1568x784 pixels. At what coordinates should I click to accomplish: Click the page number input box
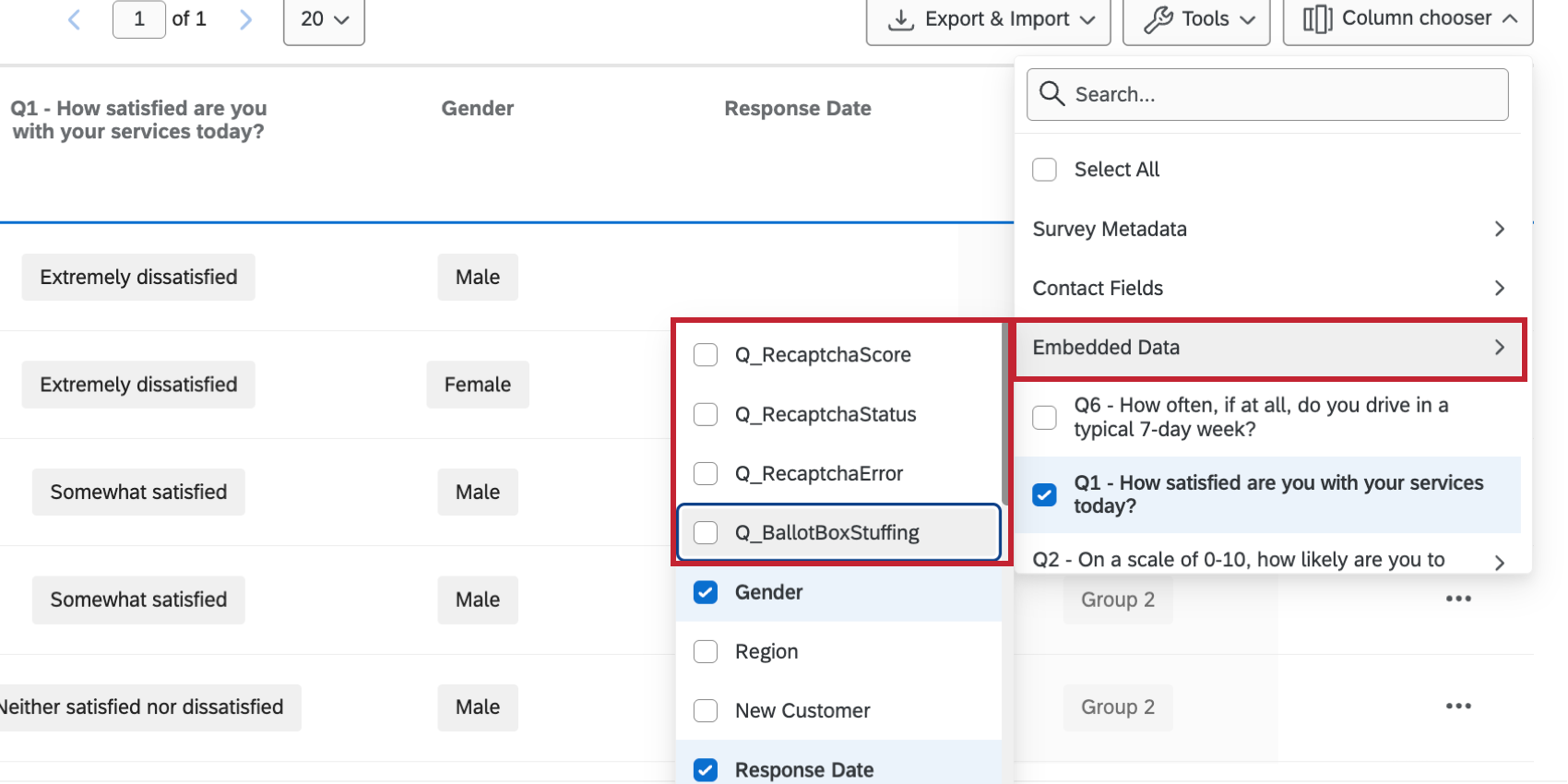click(x=139, y=19)
